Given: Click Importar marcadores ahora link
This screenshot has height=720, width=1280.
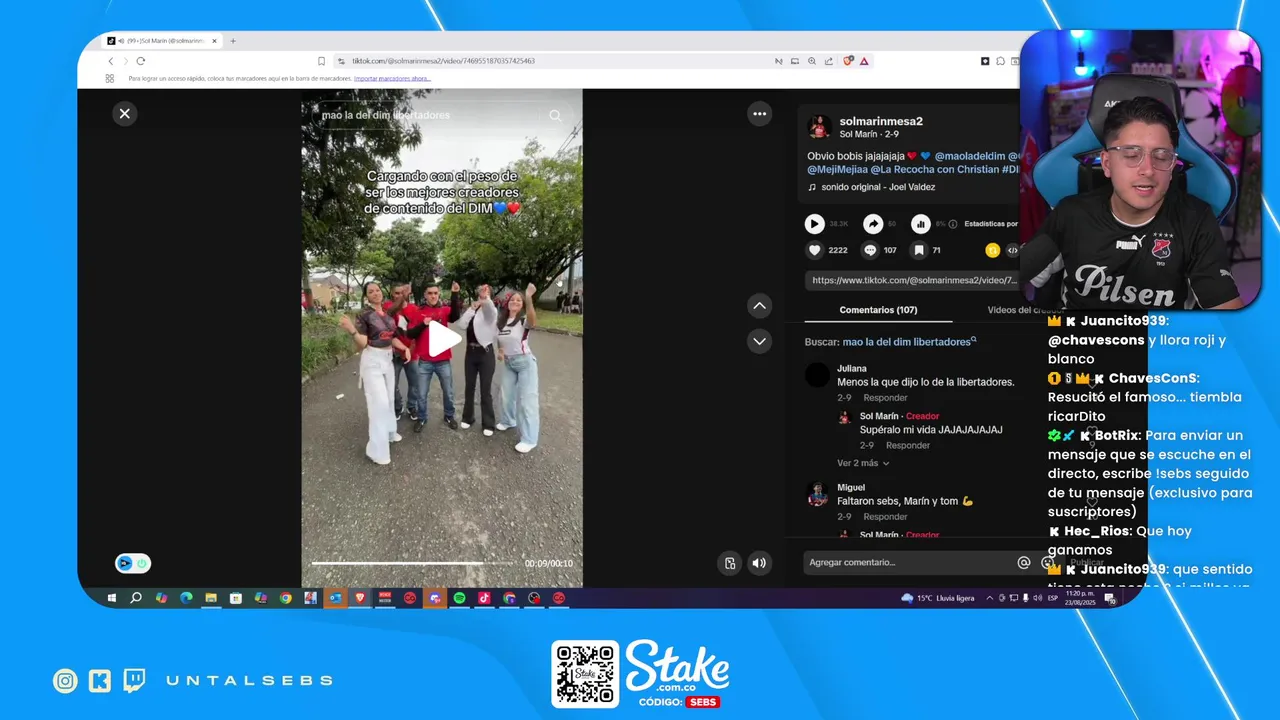Looking at the screenshot, I should pyautogui.click(x=392, y=78).
